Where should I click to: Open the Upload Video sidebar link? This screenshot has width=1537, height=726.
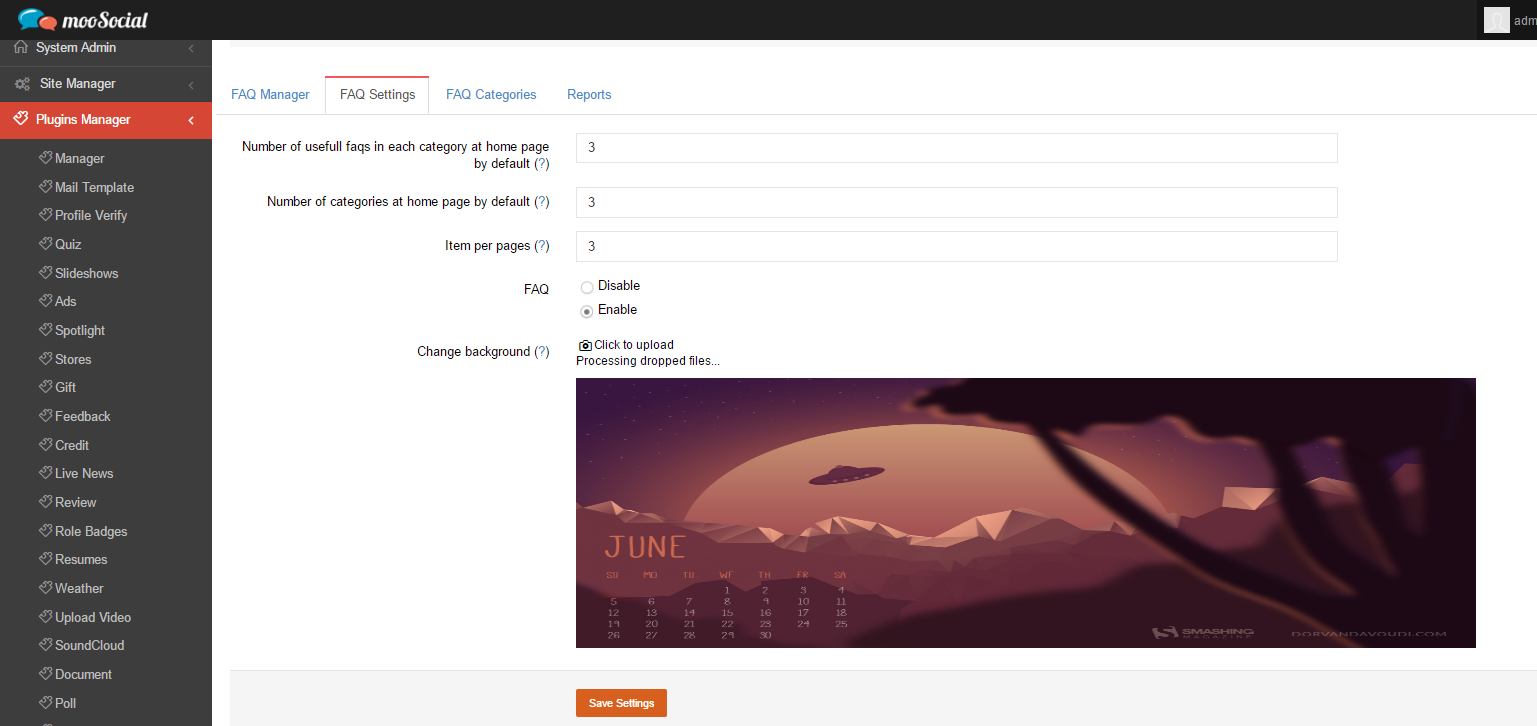93,617
